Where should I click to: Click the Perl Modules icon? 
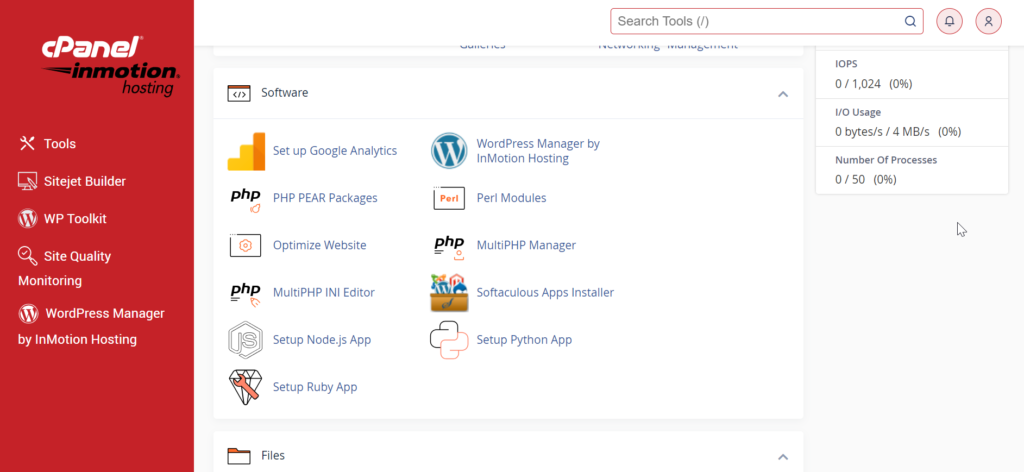click(449, 198)
